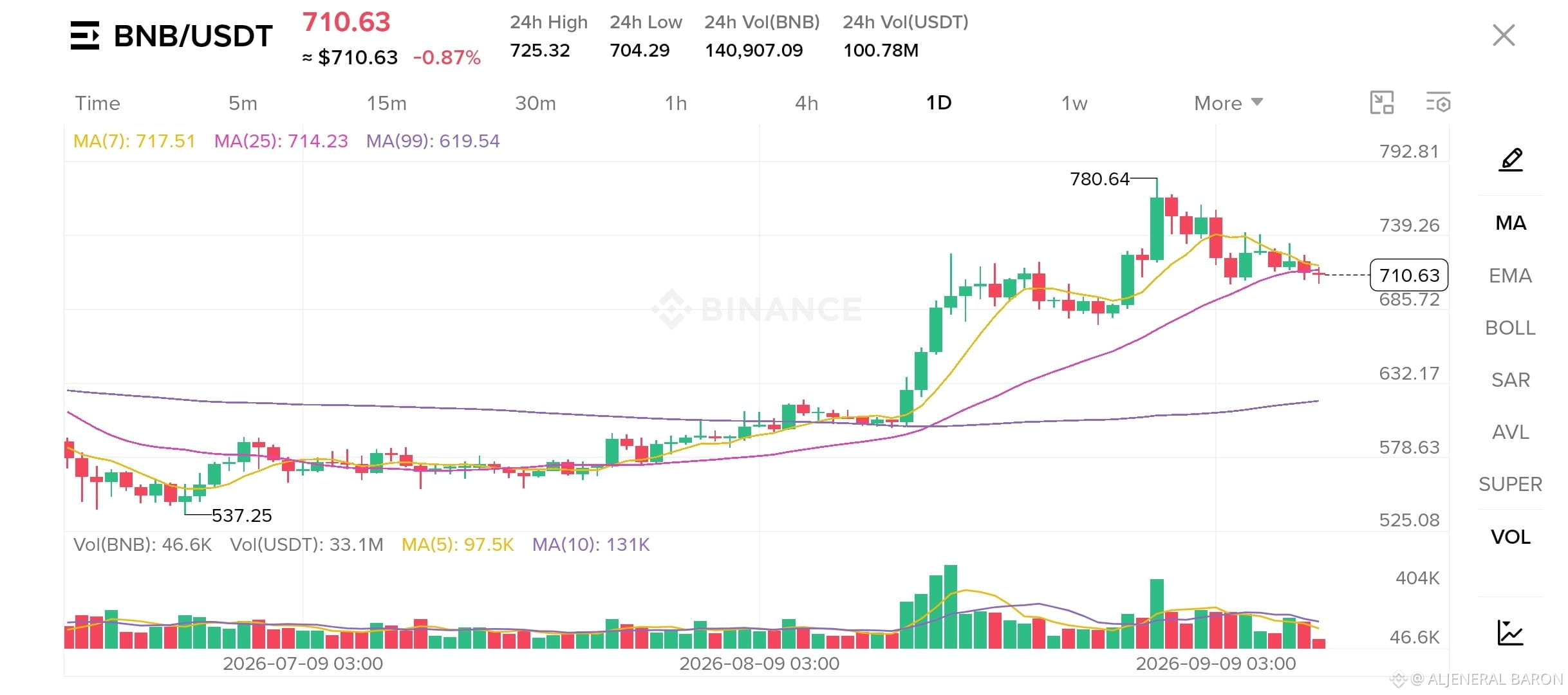Close the chart with the X icon

coord(1504,35)
